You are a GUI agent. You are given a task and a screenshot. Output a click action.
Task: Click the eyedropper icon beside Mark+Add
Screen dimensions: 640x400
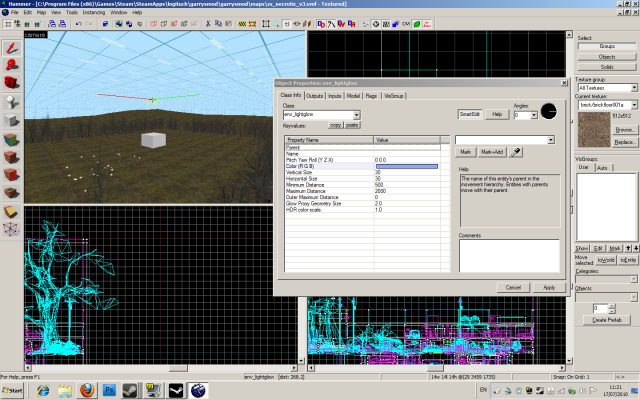click(517, 152)
